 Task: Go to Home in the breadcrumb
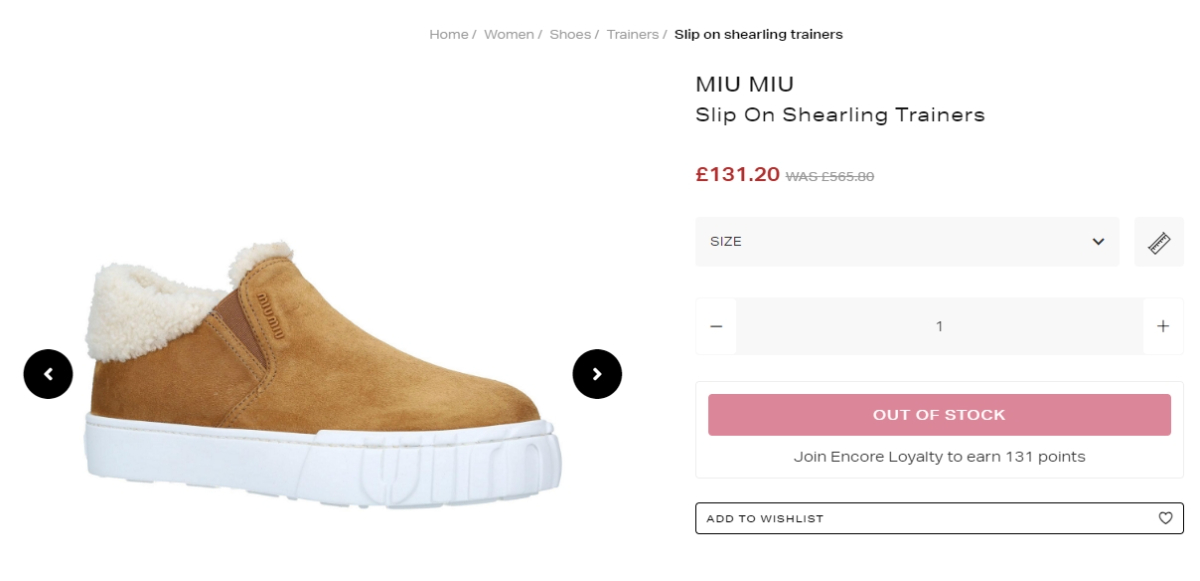click(448, 35)
